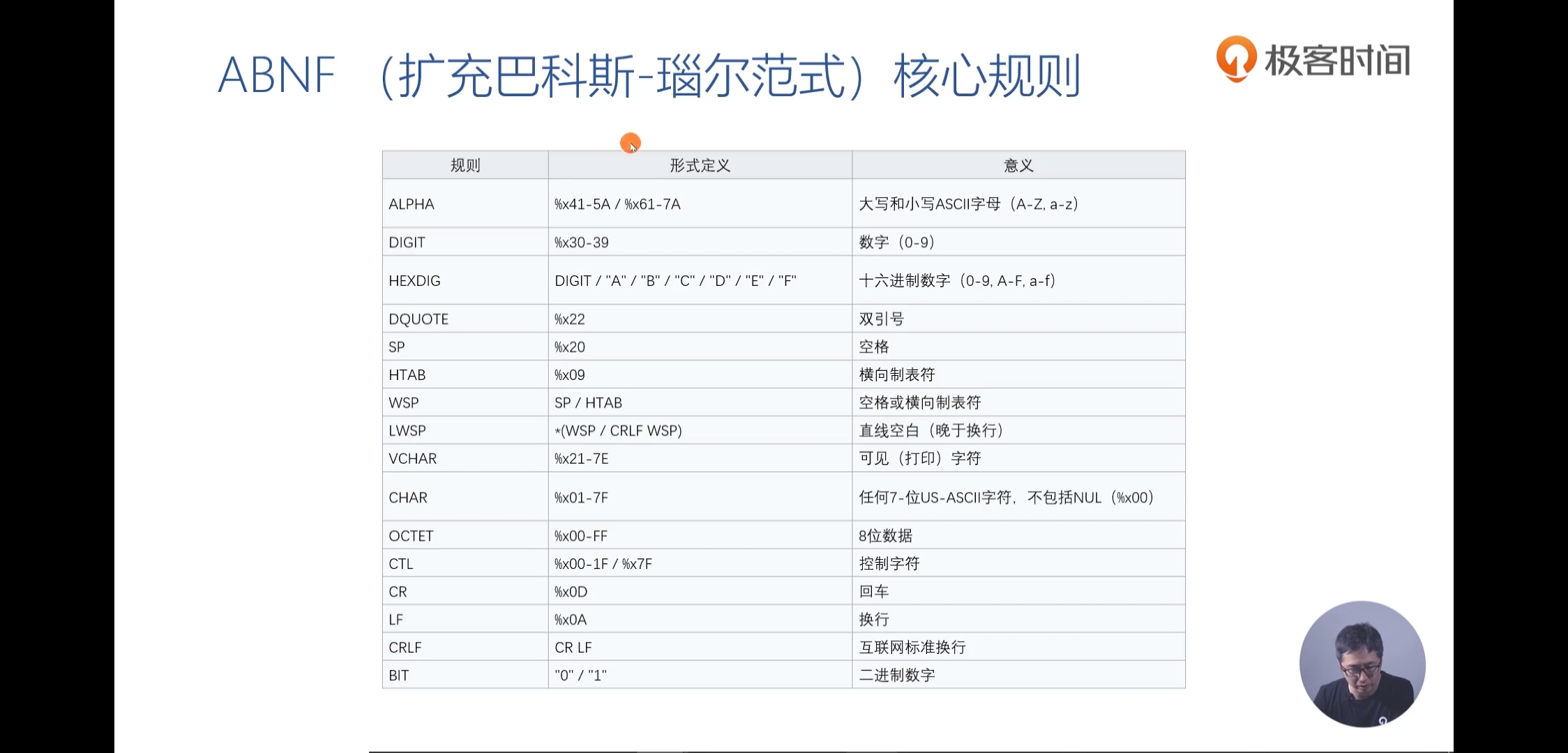Click the '换行' meaning cell in LF row
This screenshot has height=753, width=1568.
click(1018, 619)
